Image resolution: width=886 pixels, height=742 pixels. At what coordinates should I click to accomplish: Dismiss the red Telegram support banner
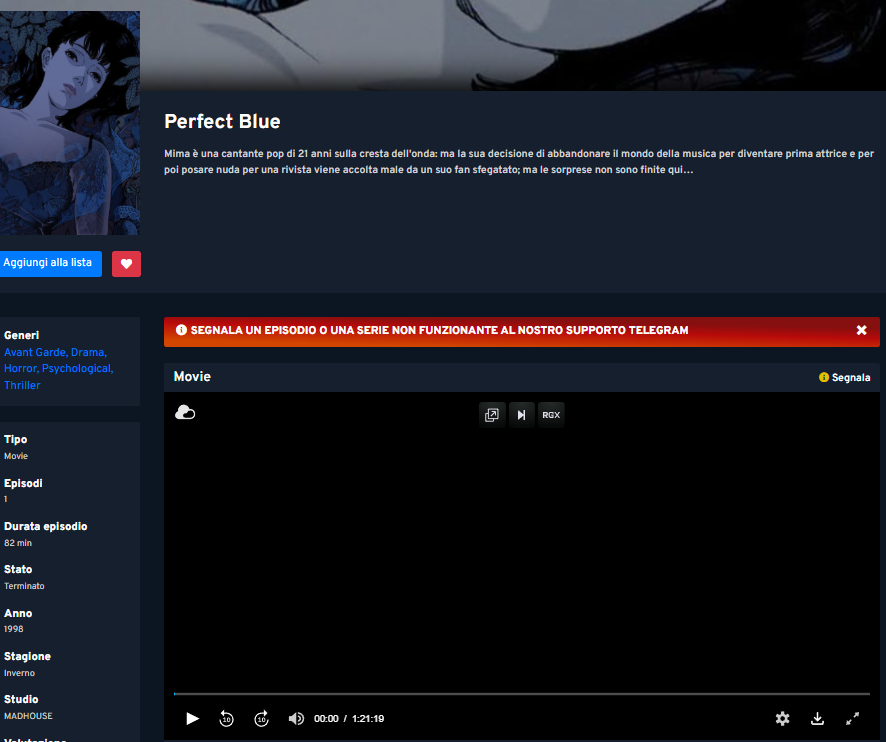pos(861,330)
